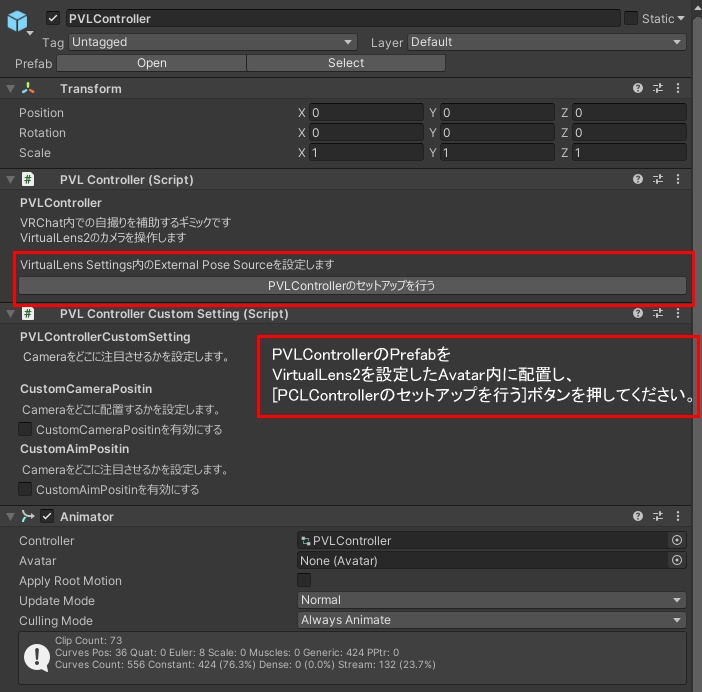The image size is (702, 692).
Task: Edit Rotation X field
Action: coord(366,132)
